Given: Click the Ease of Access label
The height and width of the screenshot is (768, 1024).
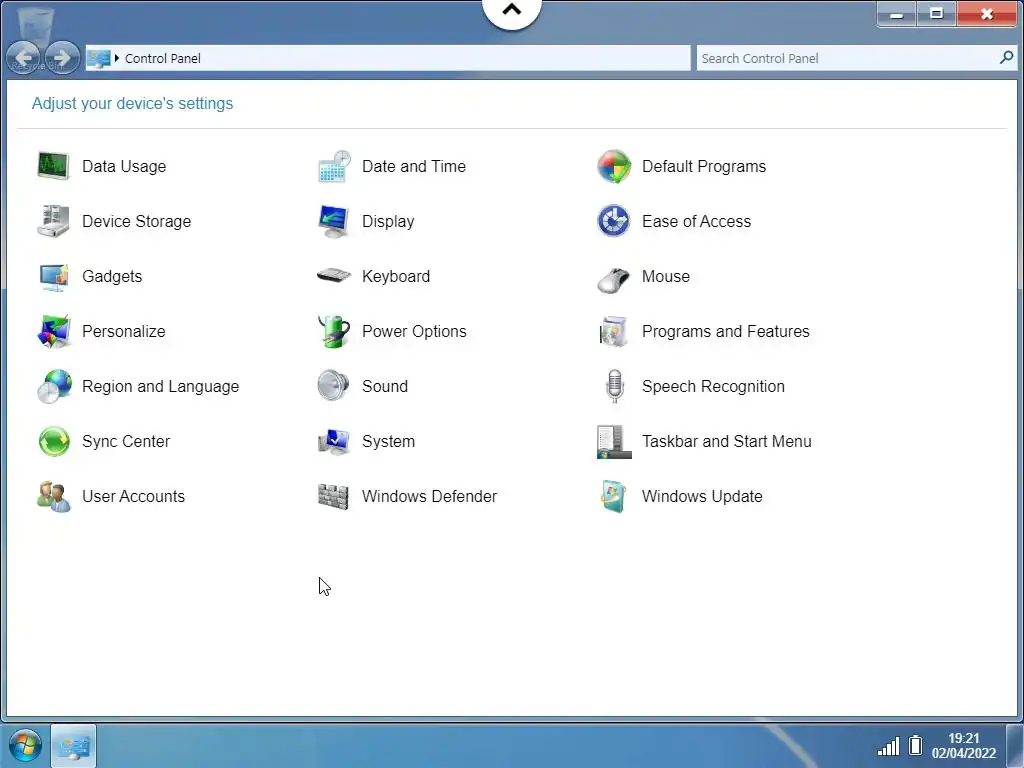Looking at the screenshot, I should click(x=697, y=221).
